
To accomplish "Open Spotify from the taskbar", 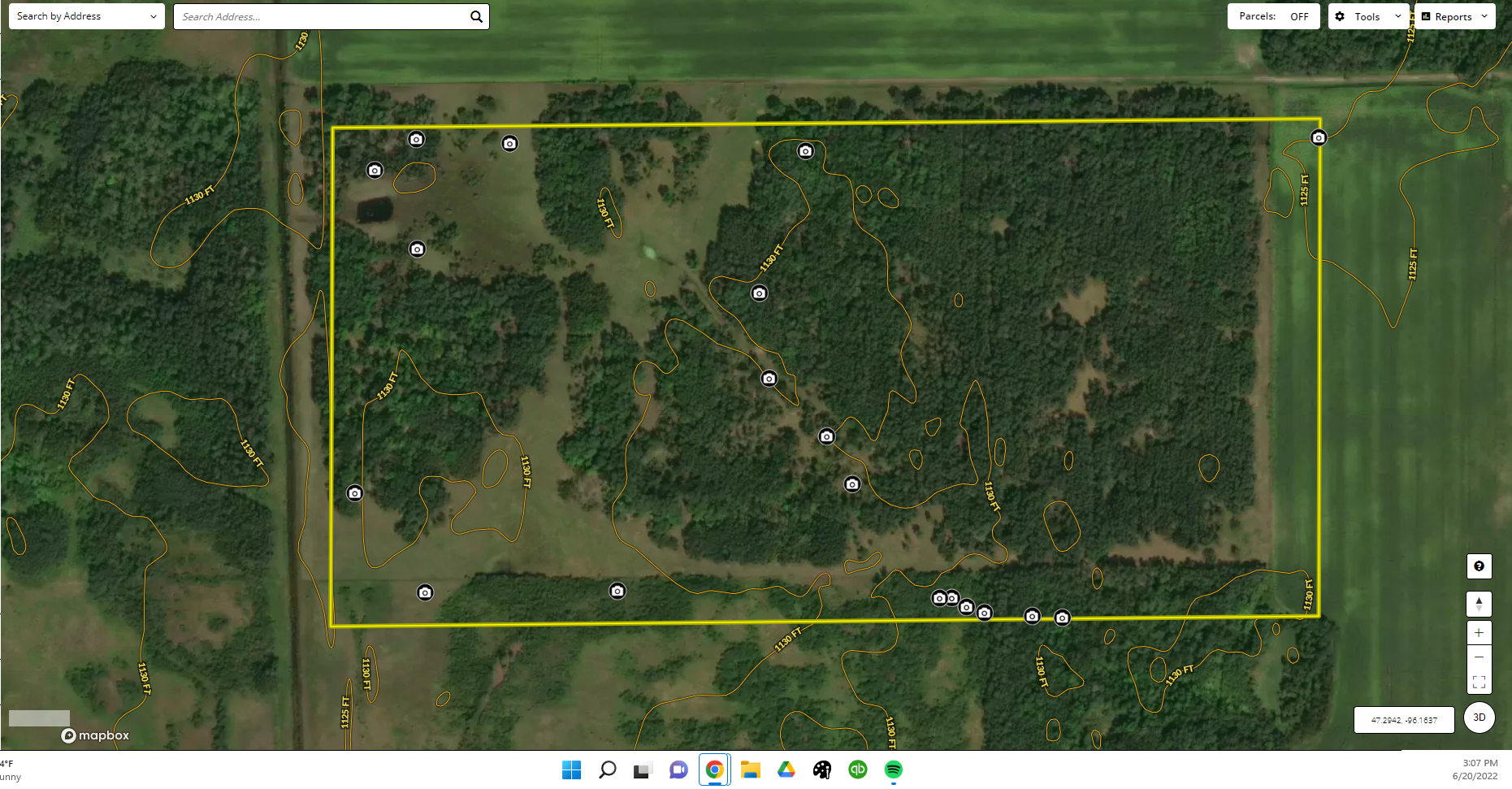I will (893, 769).
